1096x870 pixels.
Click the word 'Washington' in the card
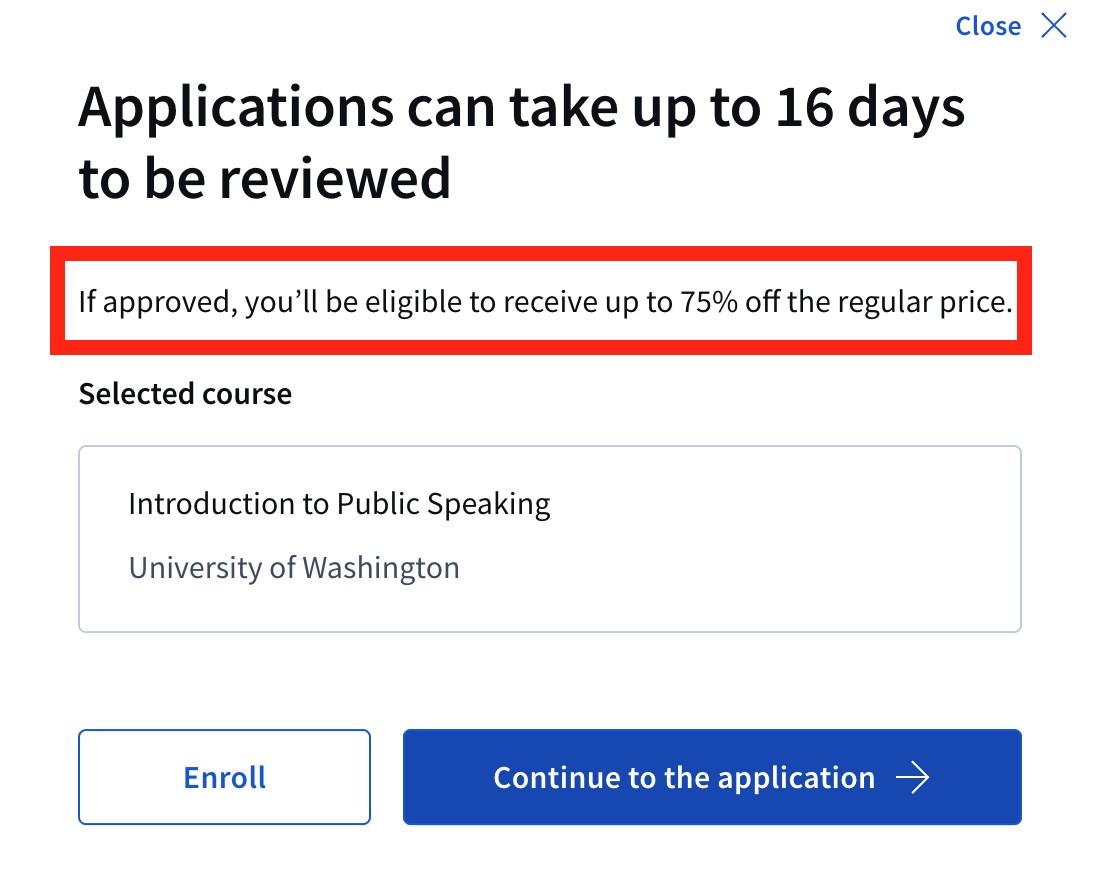pyautogui.click(x=381, y=568)
